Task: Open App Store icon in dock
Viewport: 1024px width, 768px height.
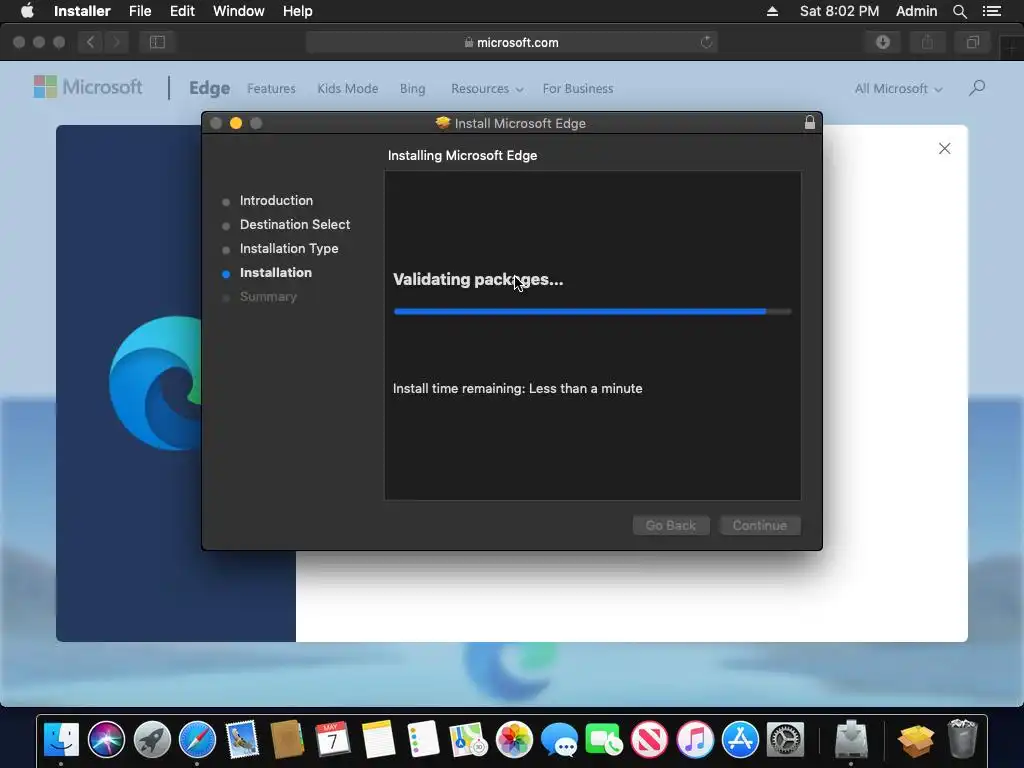Action: (x=740, y=740)
